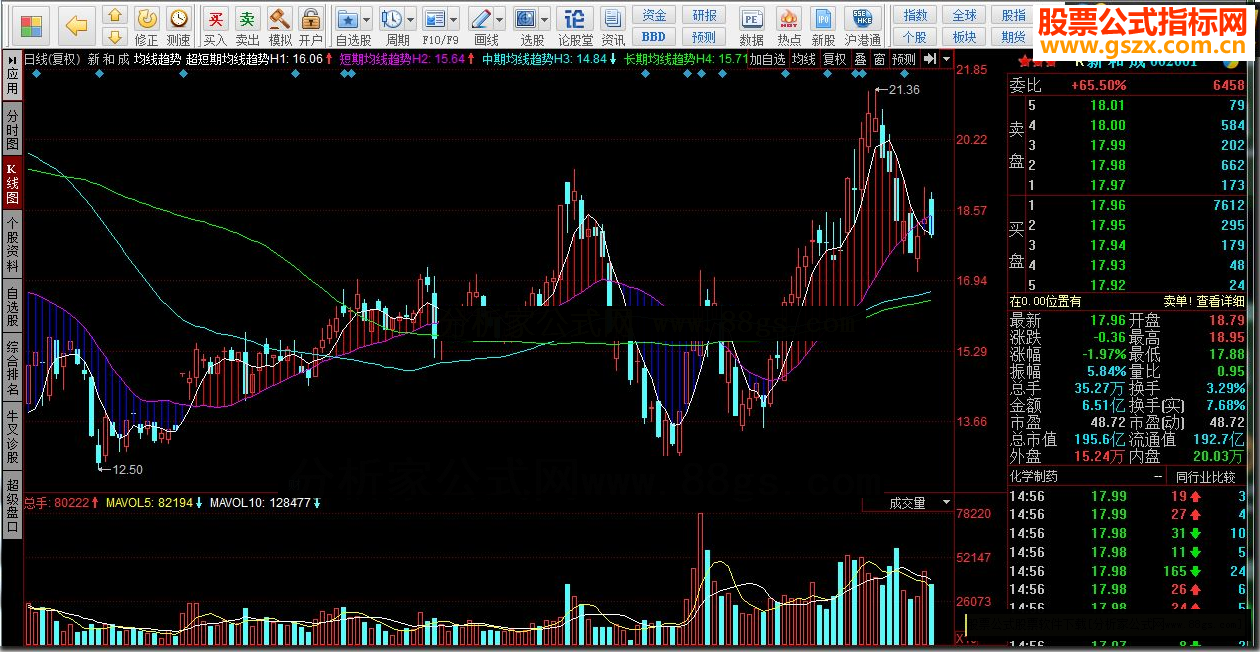Click the yellow back arrow icon

pos(76,23)
